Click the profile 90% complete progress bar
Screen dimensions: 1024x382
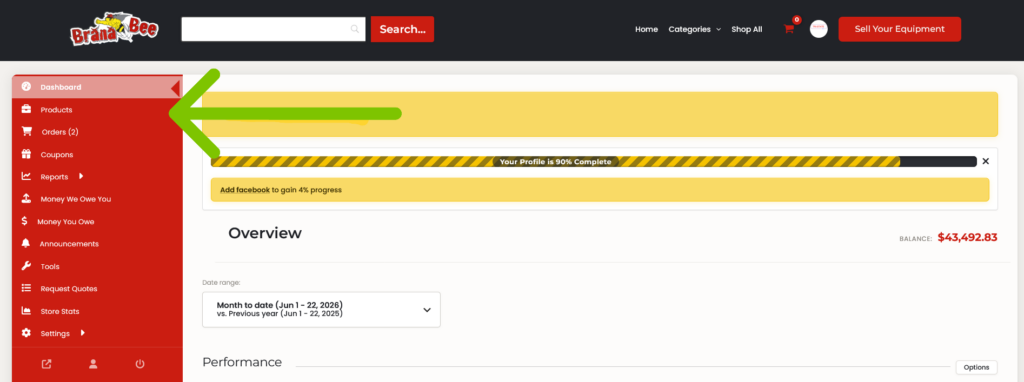click(x=594, y=161)
